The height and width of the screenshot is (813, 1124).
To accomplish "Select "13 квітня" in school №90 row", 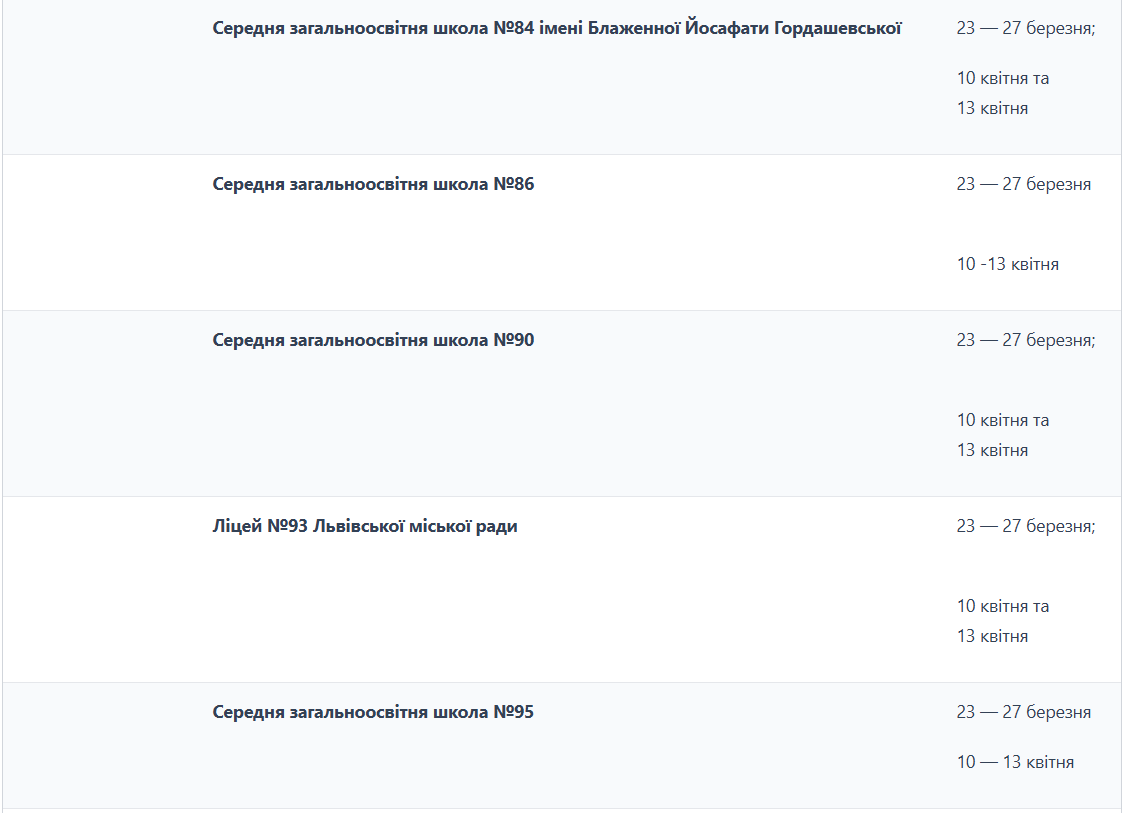I will 992,450.
